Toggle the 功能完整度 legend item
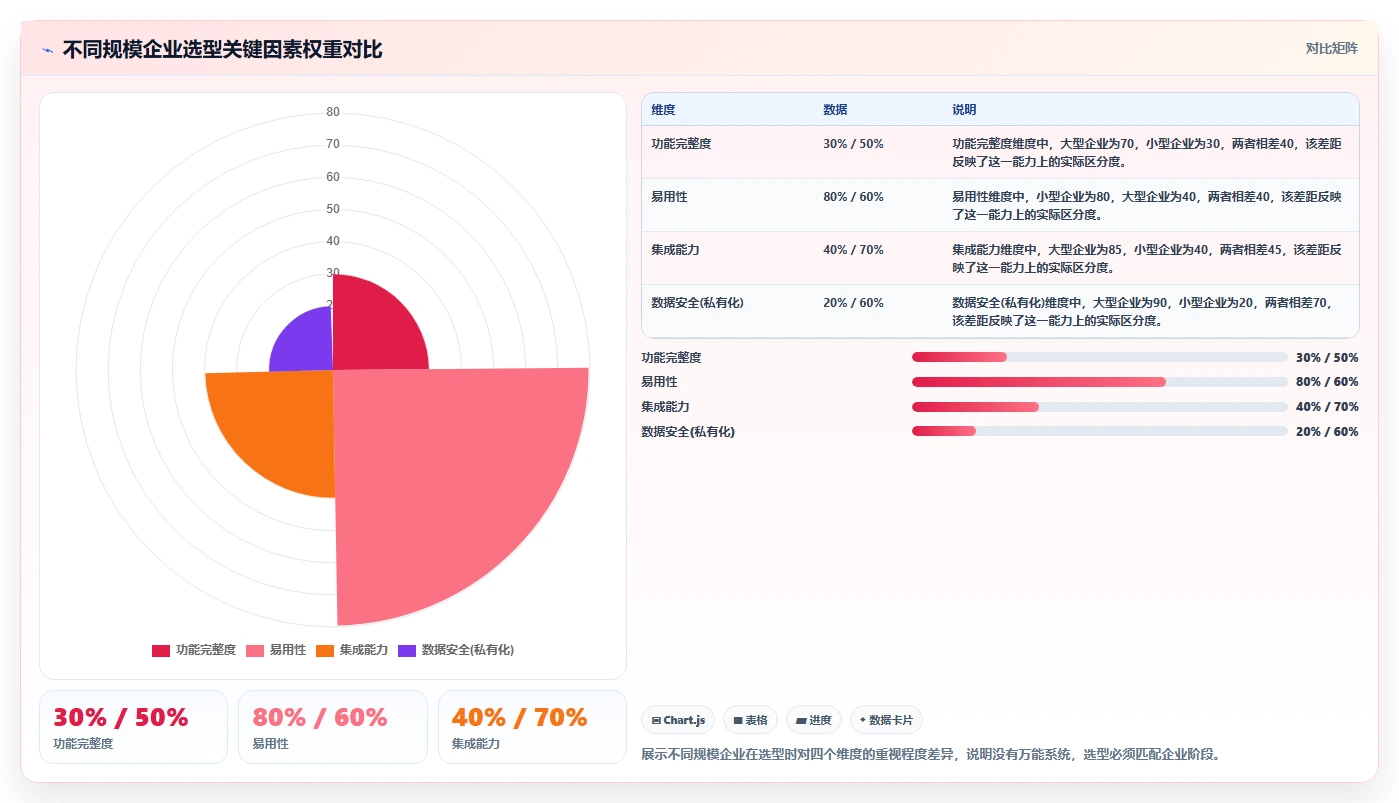 [x=194, y=650]
